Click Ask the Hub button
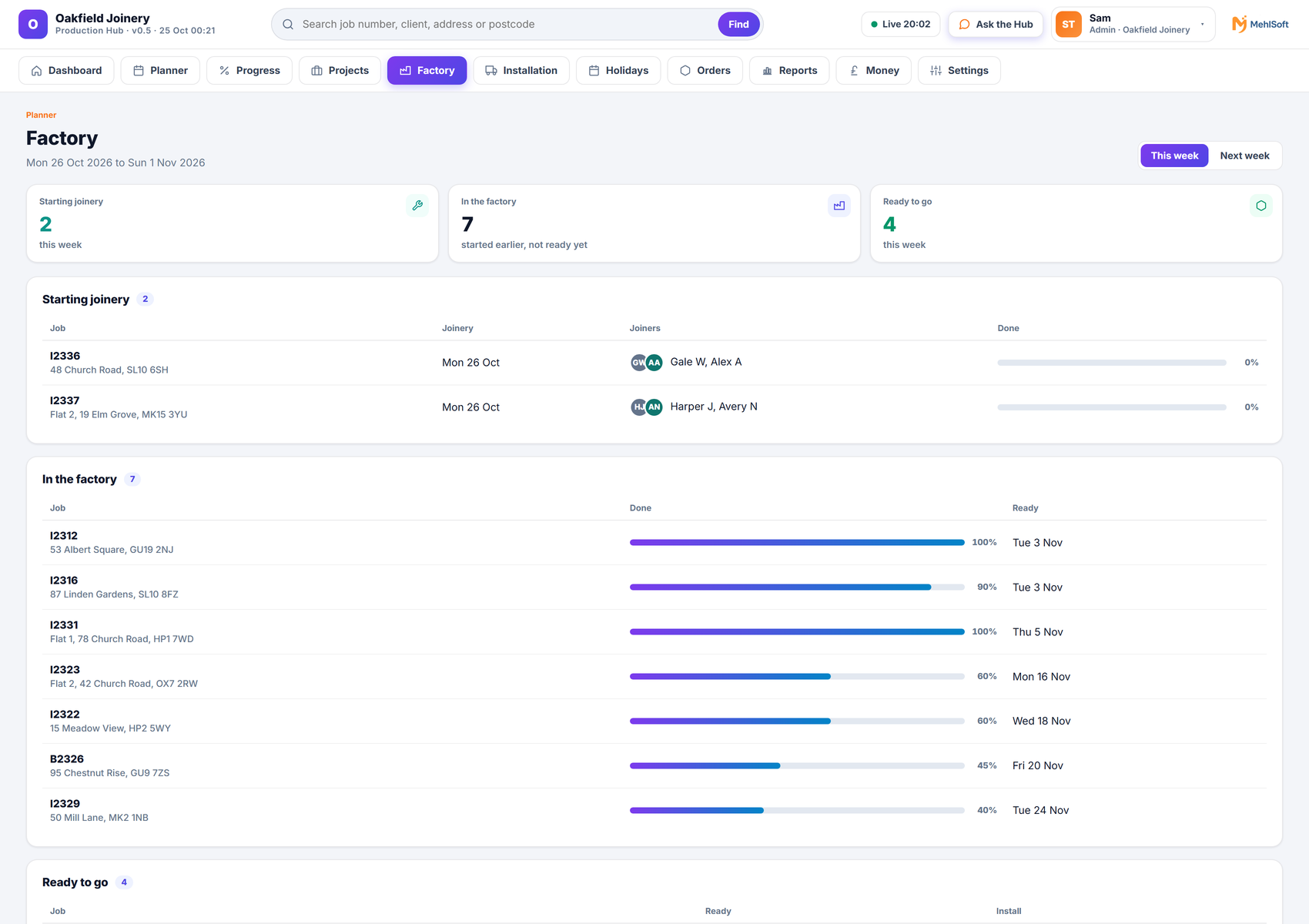The image size is (1309, 924). point(996,24)
